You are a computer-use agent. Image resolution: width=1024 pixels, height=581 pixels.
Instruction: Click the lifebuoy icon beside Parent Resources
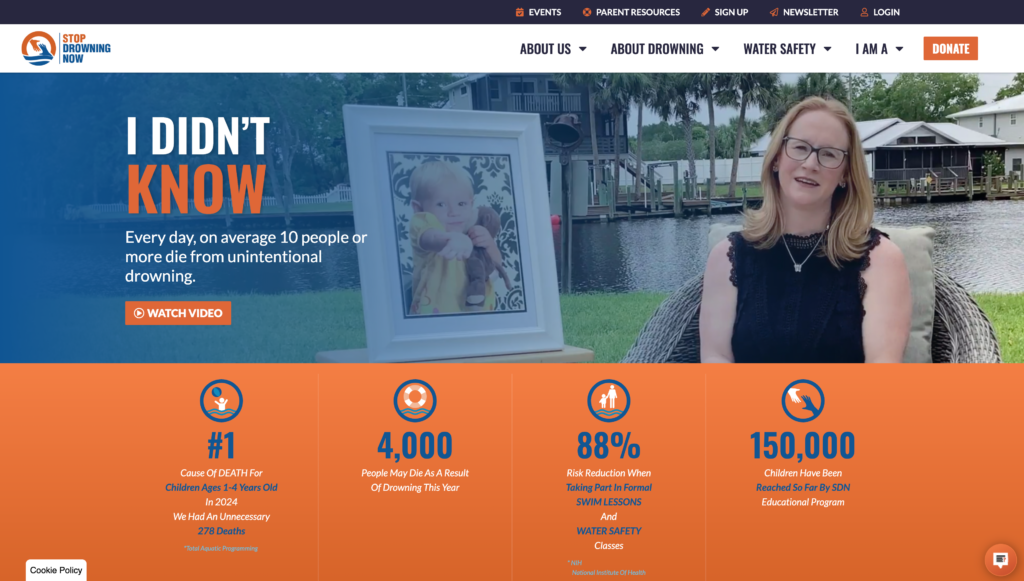(x=587, y=12)
